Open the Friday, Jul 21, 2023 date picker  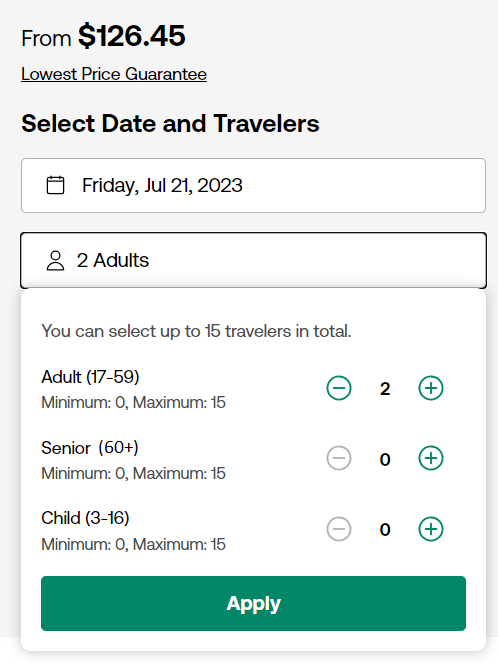[x=253, y=186]
